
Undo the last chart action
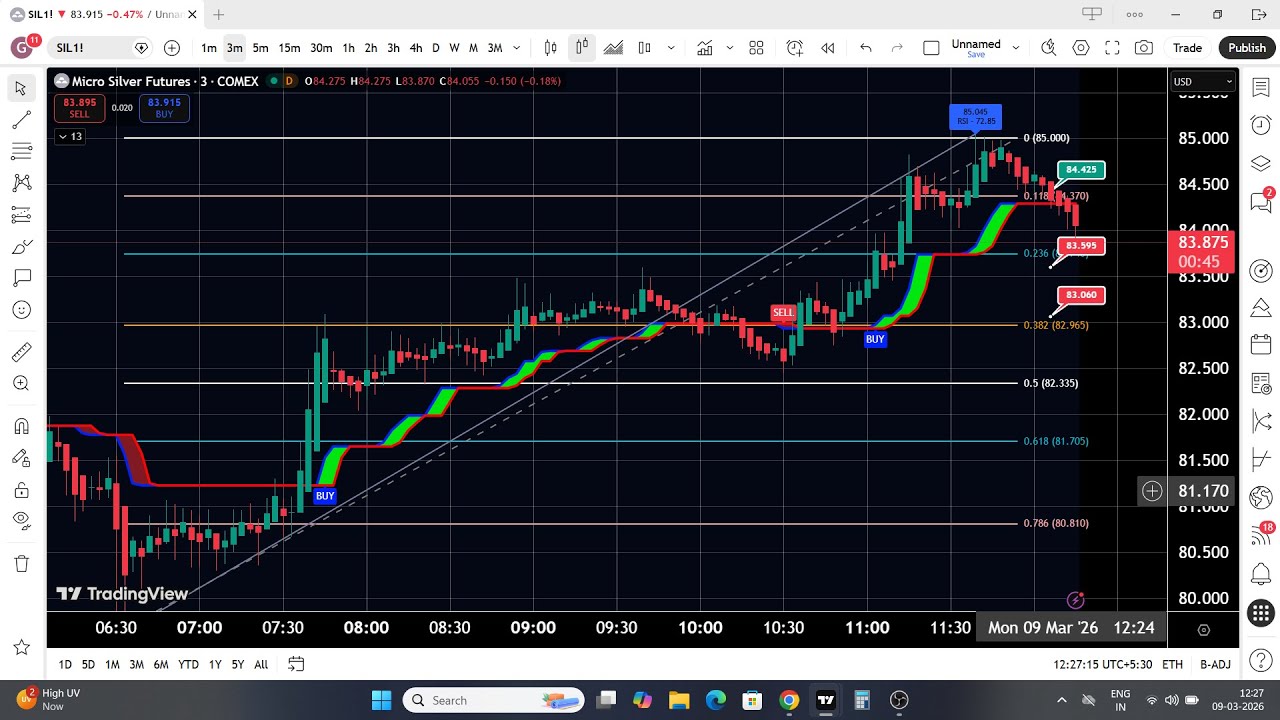click(866, 48)
